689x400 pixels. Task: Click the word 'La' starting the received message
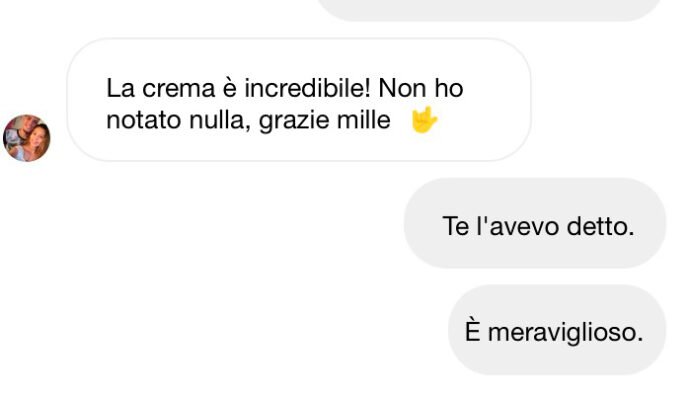[119, 89]
